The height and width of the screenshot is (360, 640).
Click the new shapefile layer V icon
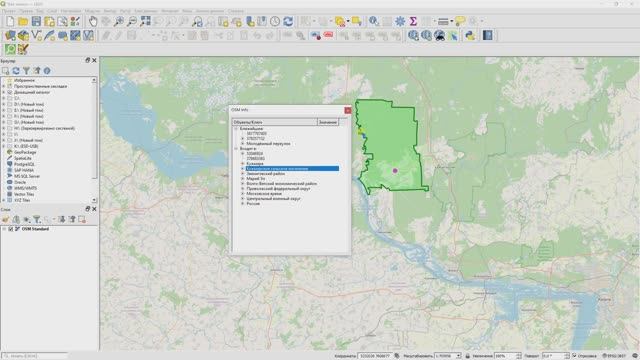point(36,36)
